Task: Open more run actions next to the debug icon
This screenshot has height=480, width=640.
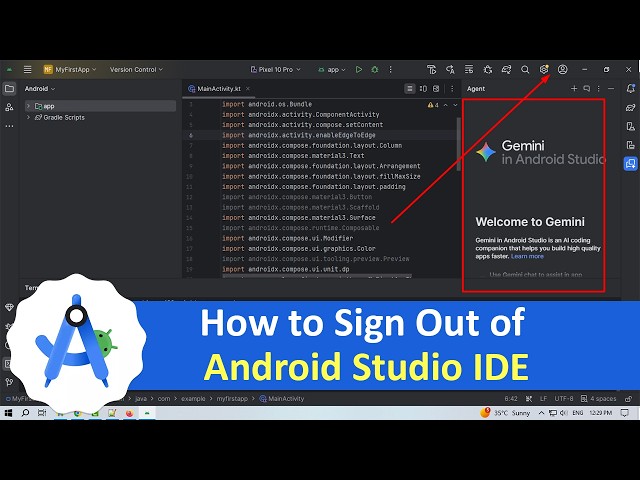Action: [x=390, y=69]
